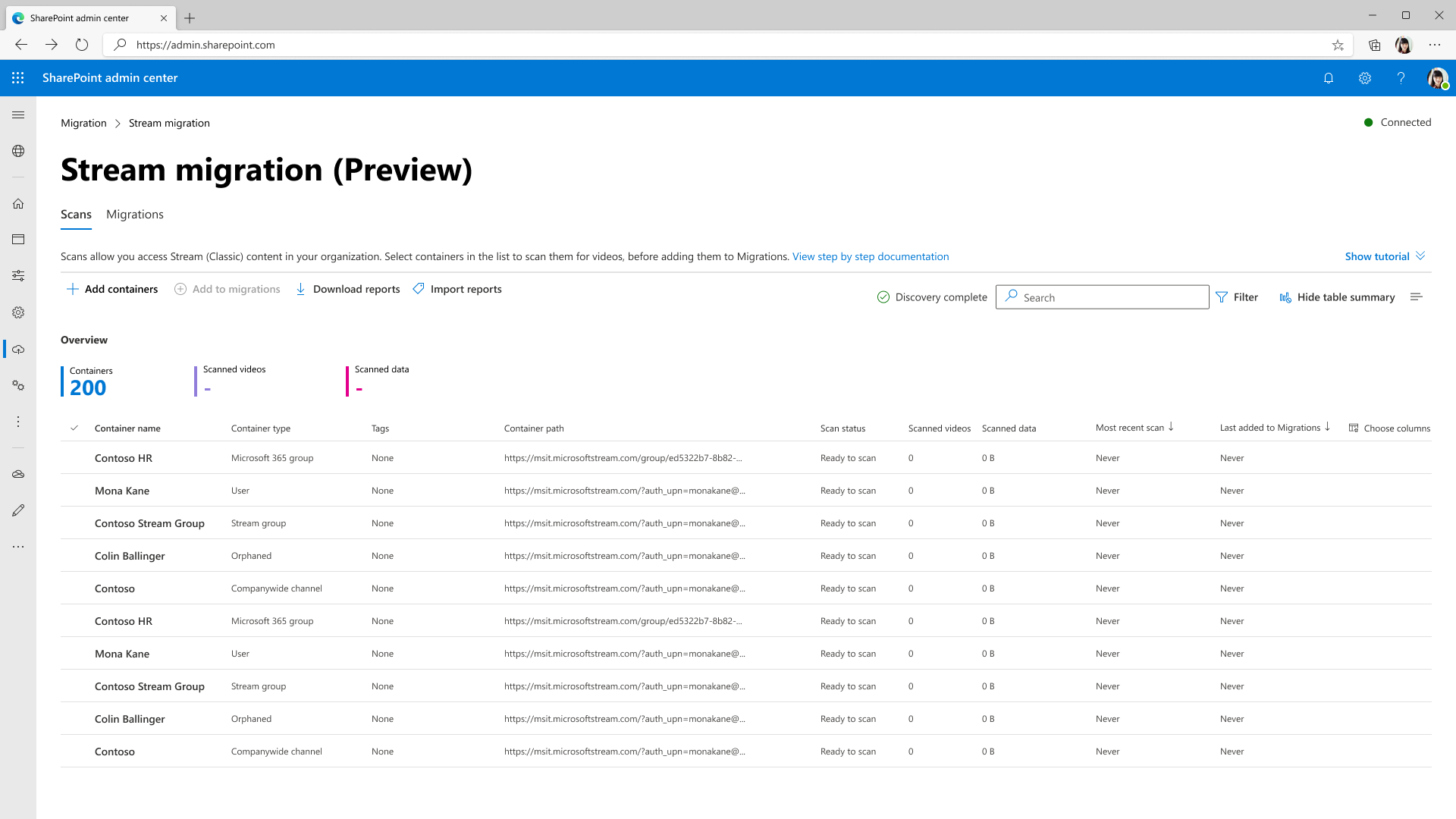Switch to the Scans tab
This screenshot has width=1456, height=819.
point(76,214)
